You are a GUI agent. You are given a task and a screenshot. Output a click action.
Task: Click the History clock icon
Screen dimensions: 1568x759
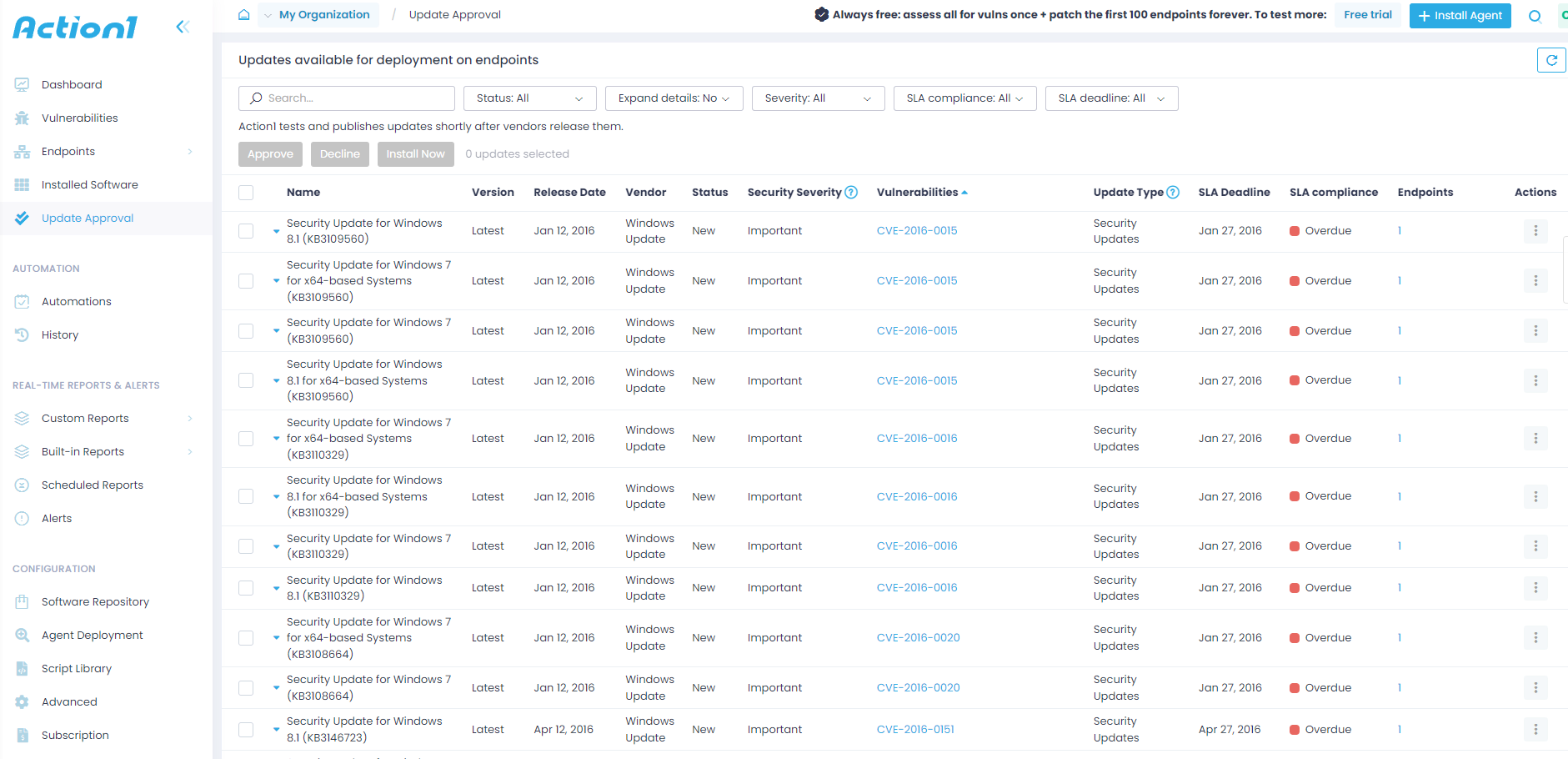[23, 334]
